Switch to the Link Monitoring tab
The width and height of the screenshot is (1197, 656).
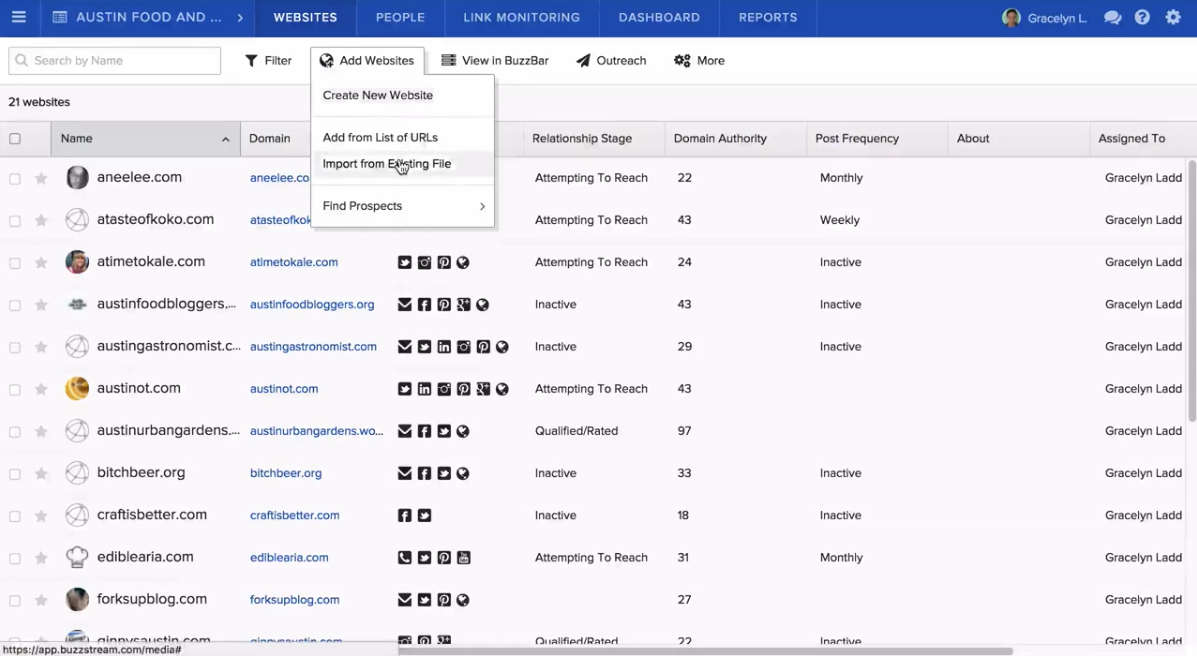tap(521, 18)
